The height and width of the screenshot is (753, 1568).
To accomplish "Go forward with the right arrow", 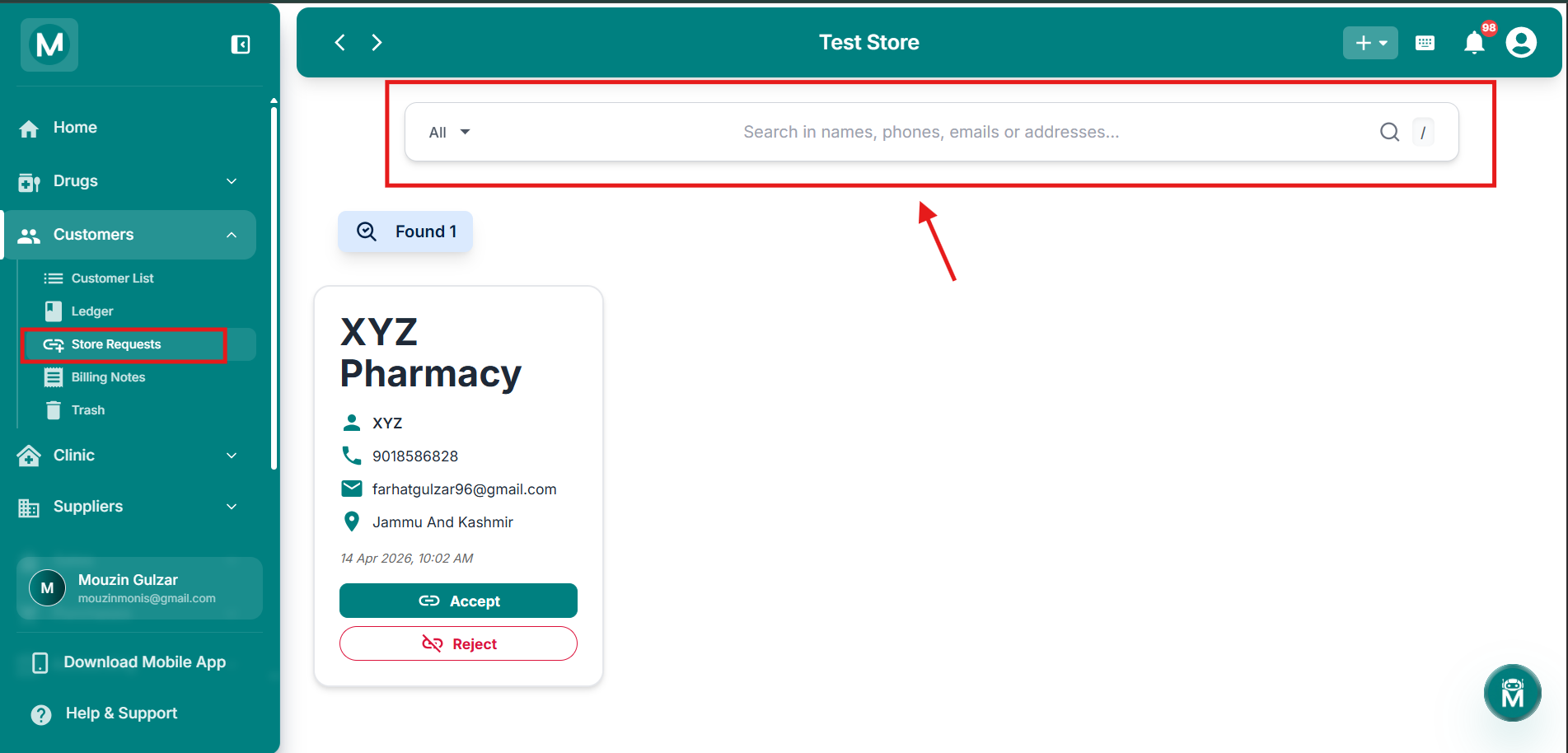I will pyautogui.click(x=377, y=42).
